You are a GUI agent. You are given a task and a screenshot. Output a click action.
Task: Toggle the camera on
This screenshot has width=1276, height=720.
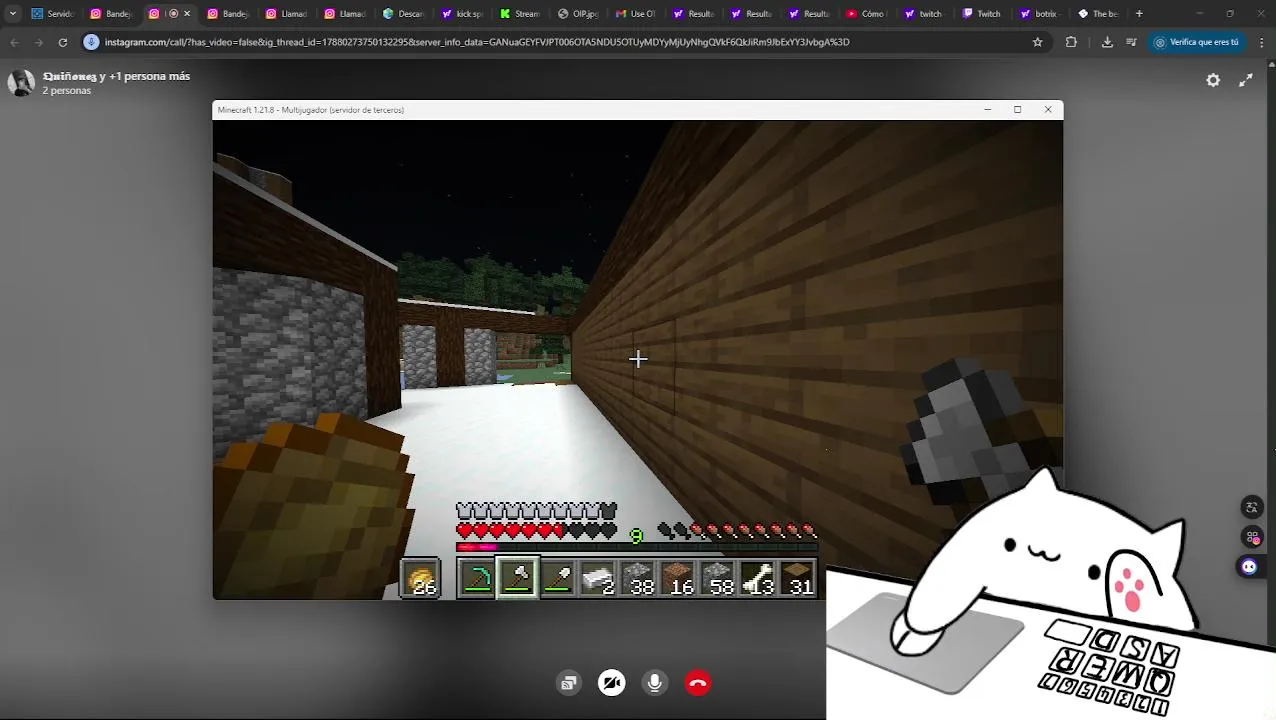click(612, 683)
